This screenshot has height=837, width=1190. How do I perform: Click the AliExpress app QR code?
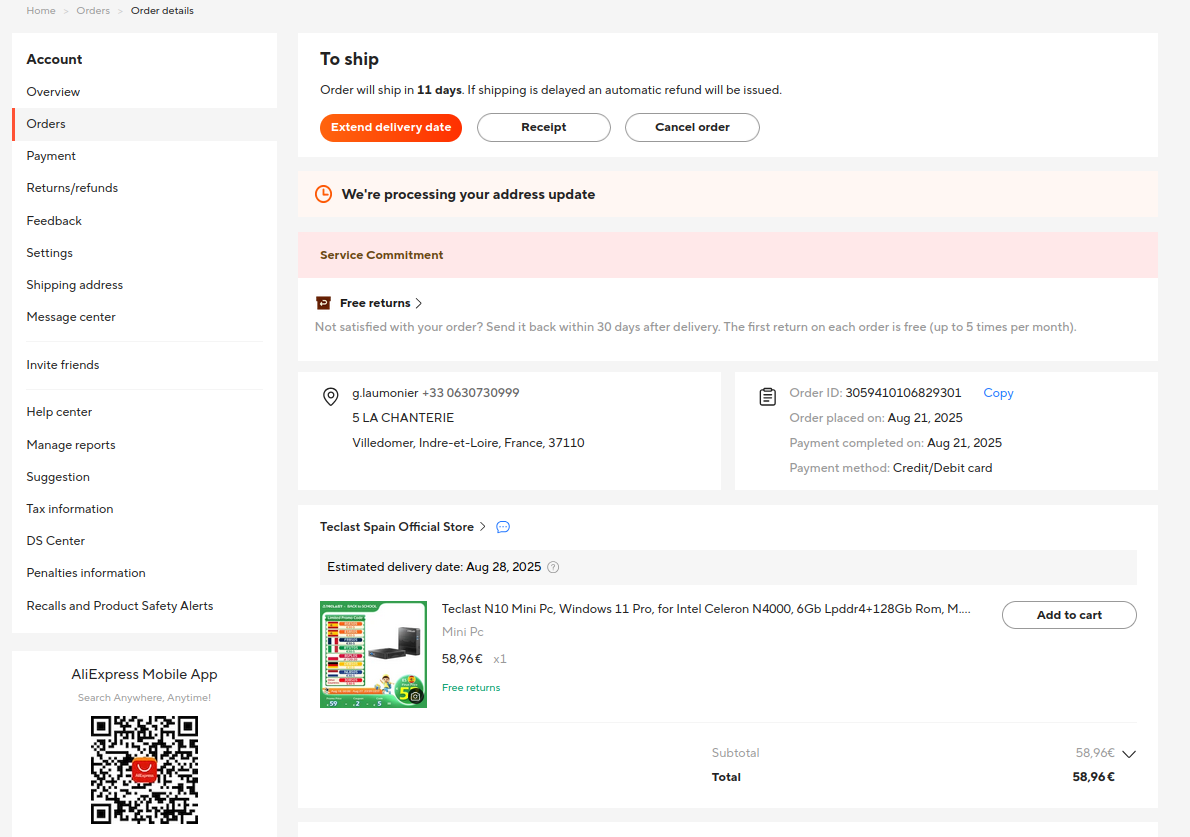(144, 769)
